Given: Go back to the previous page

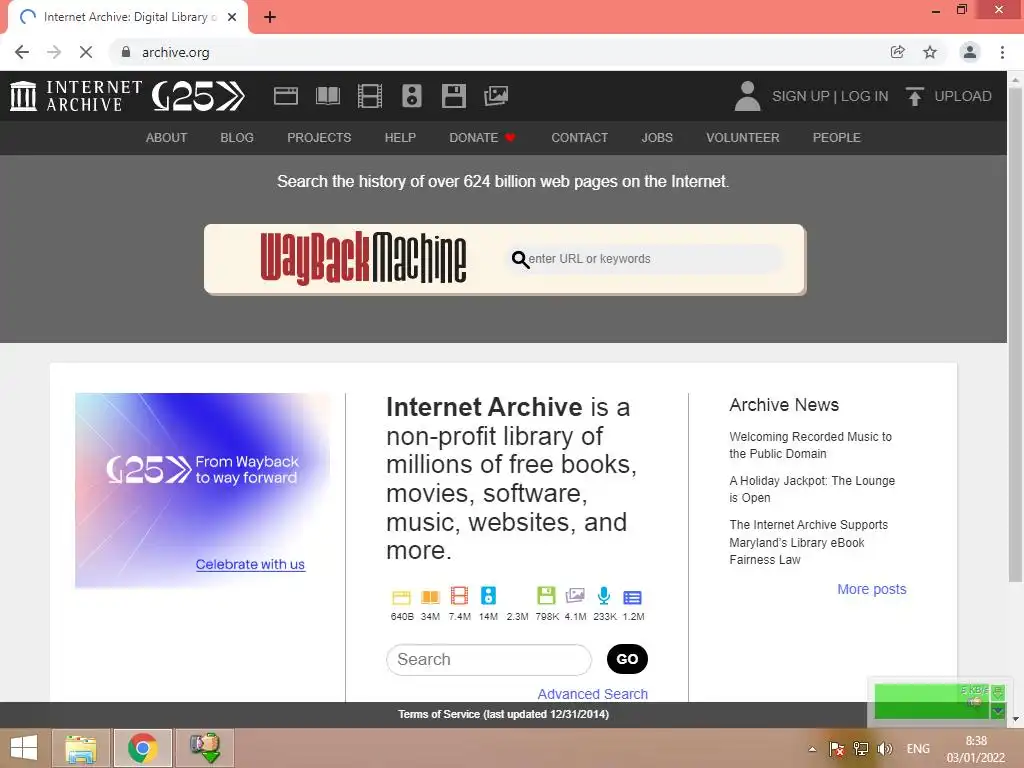Looking at the screenshot, I should pos(22,52).
